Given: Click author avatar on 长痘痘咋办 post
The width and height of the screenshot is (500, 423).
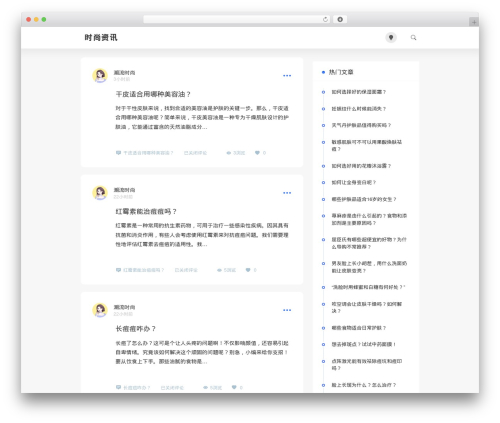Looking at the screenshot, I should pyautogui.click(x=100, y=310).
